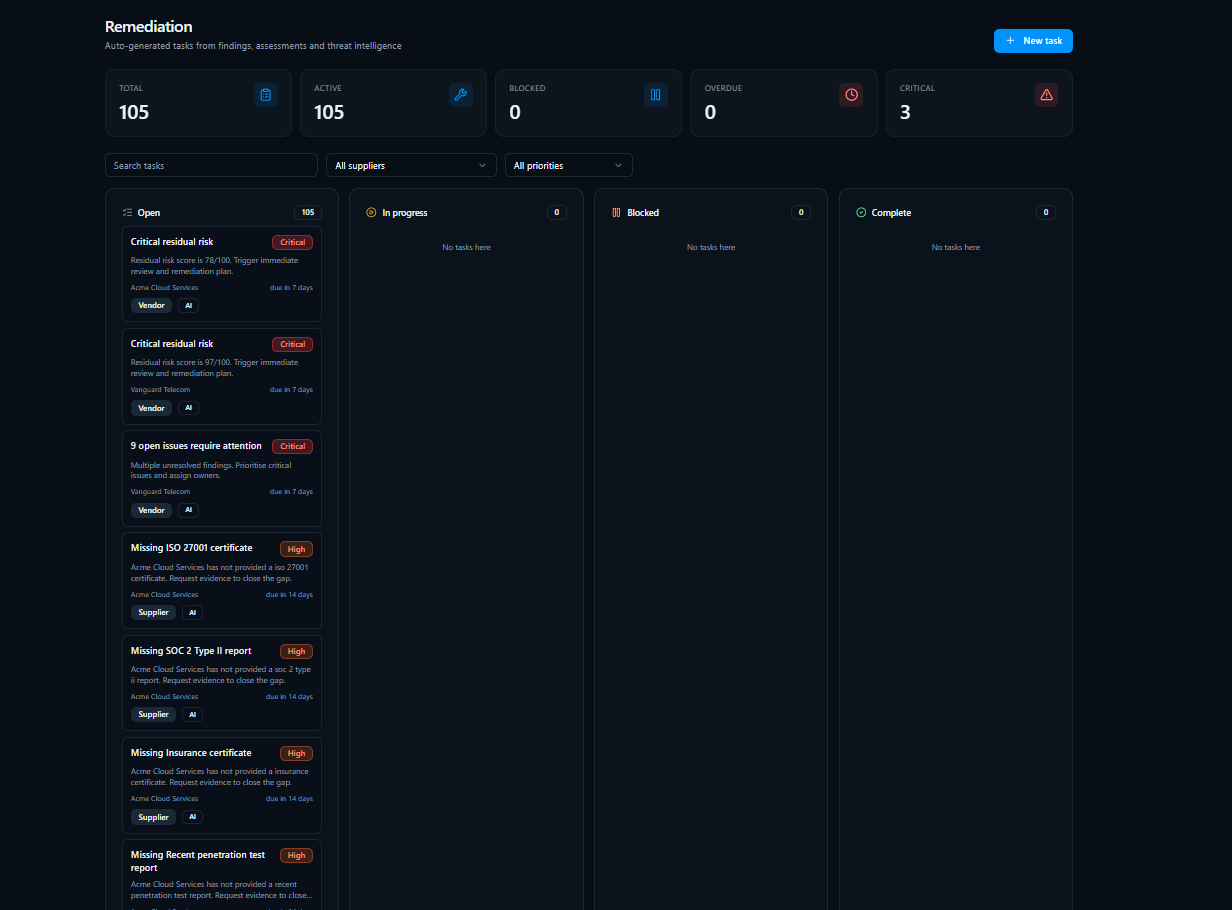1232x910 pixels.
Task: Click Acme Cloud Services on 78/100 risk task
Action: coord(164,288)
